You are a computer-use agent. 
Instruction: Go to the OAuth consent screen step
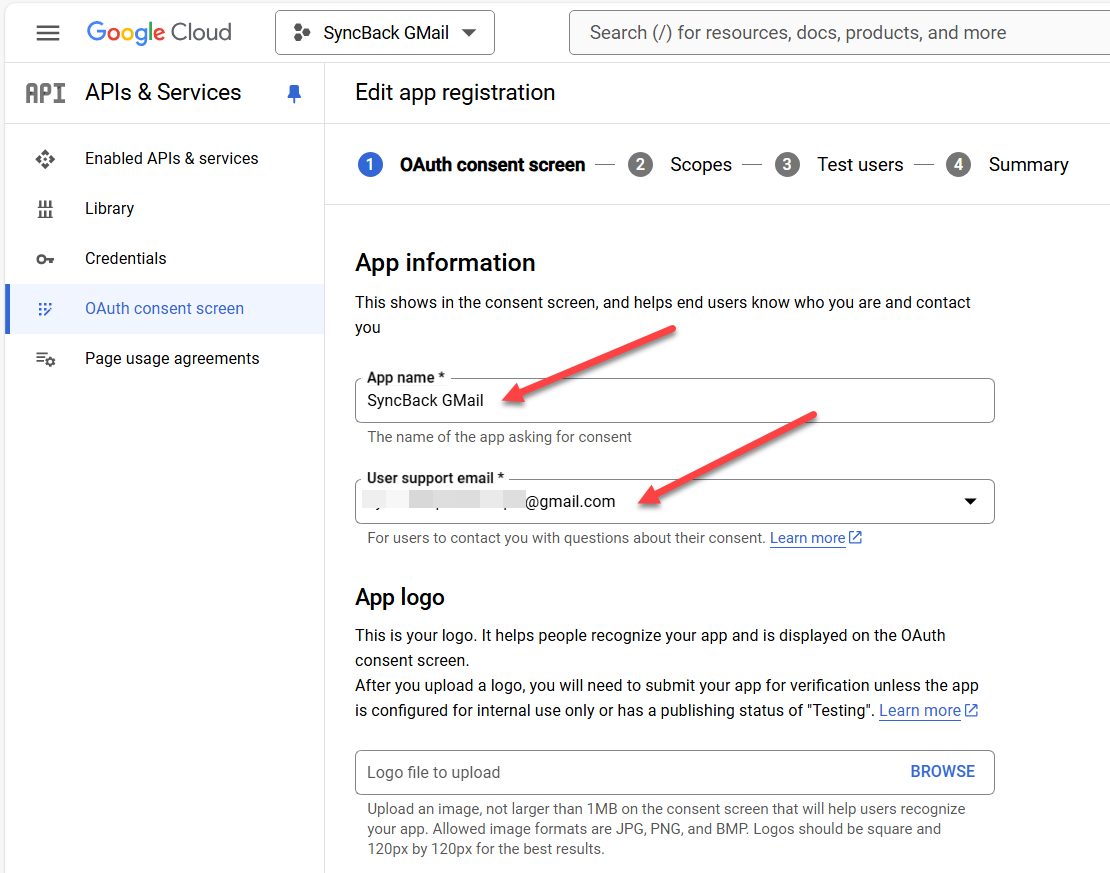click(492, 164)
